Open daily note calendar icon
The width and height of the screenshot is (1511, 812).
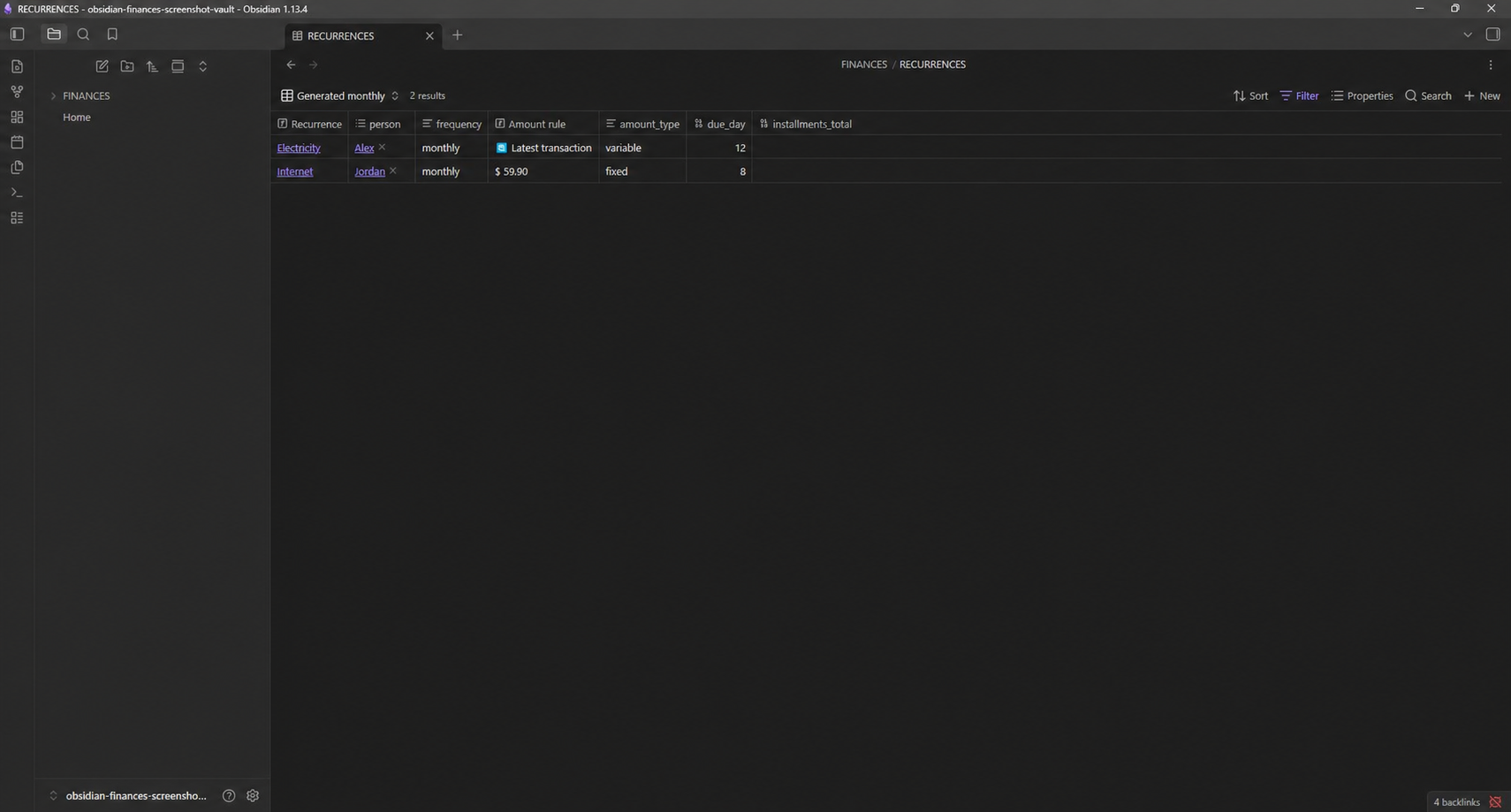pos(17,142)
